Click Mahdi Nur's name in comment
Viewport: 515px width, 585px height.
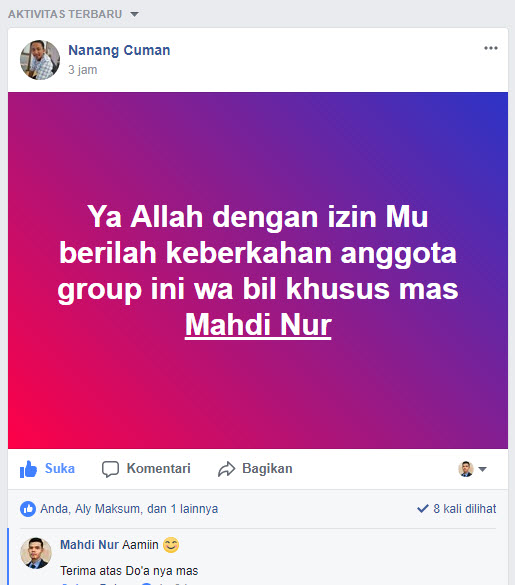point(90,545)
